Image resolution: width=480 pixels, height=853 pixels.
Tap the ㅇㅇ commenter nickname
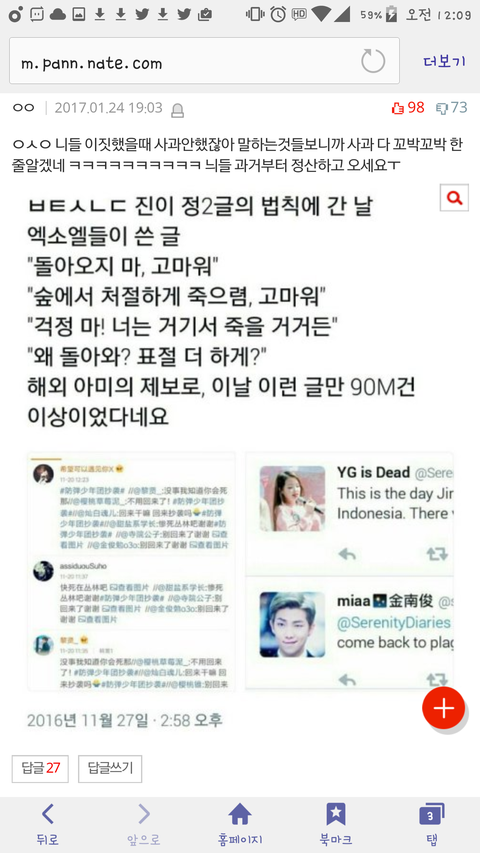click(x=23, y=108)
